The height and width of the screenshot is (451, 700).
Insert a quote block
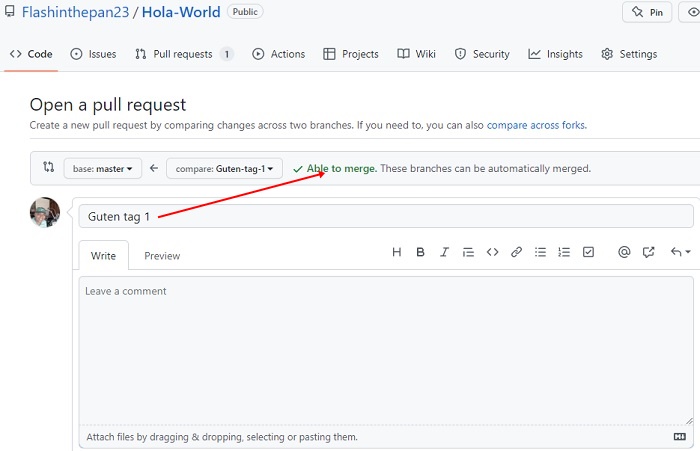tap(468, 252)
